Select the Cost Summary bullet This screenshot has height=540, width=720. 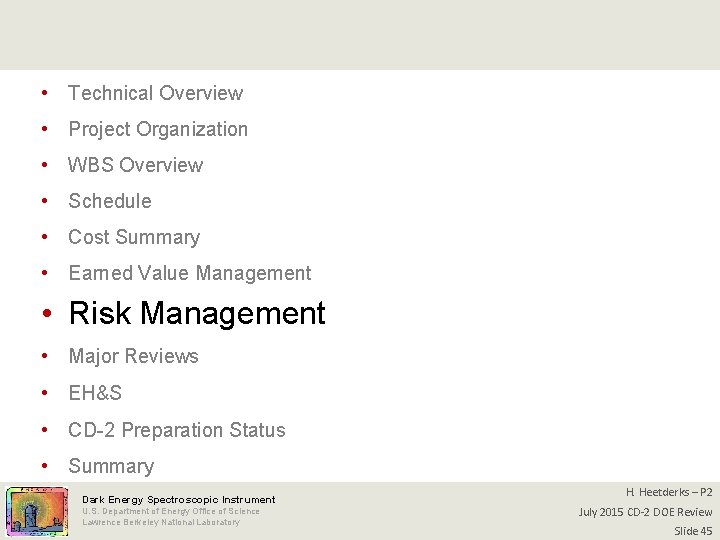point(134,237)
